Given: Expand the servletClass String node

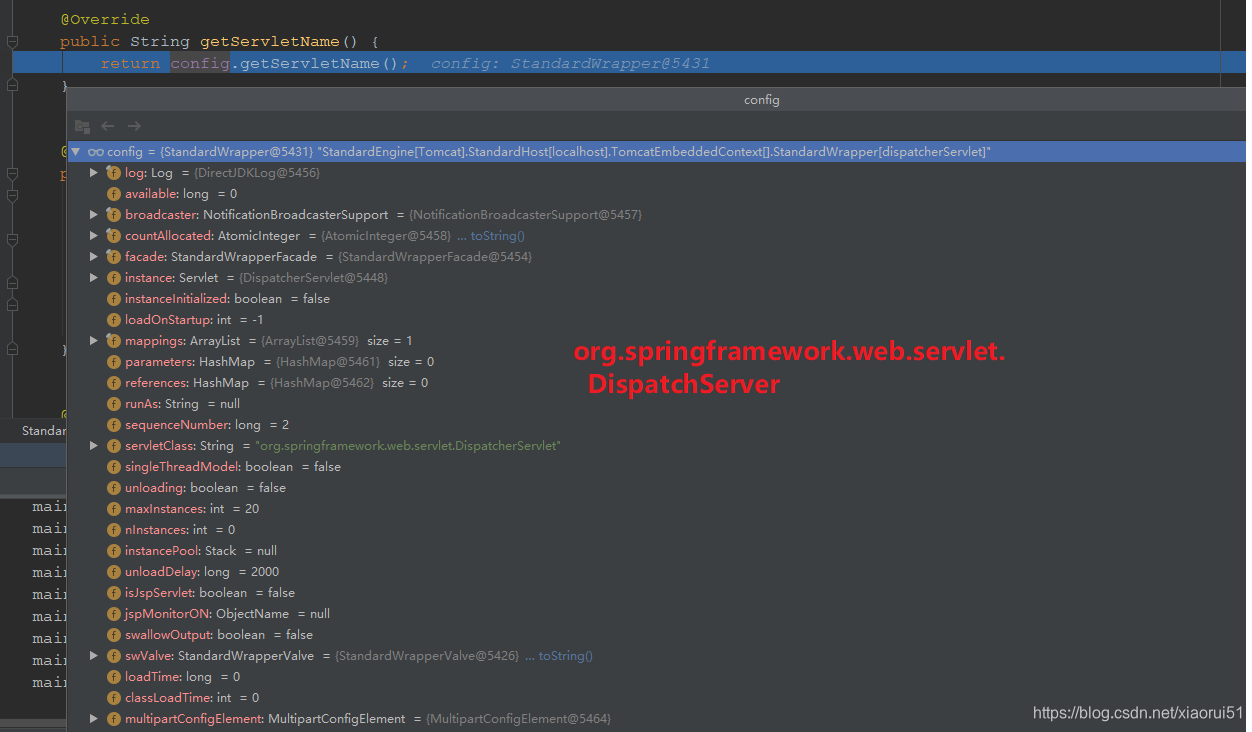Looking at the screenshot, I should pos(94,446).
